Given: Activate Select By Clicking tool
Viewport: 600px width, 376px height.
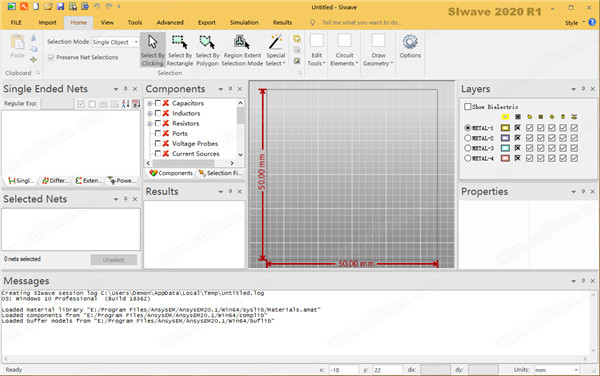Looking at the screenshot, I should click(x=153, y=50).
